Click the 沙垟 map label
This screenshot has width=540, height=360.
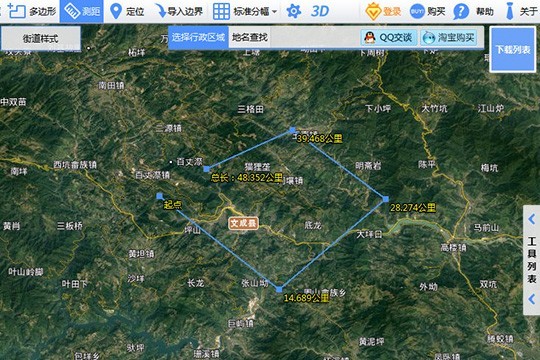tap(136, 278)
